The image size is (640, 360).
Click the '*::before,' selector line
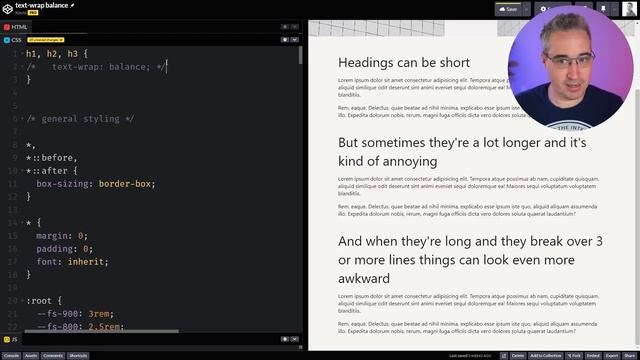point(51,158)
